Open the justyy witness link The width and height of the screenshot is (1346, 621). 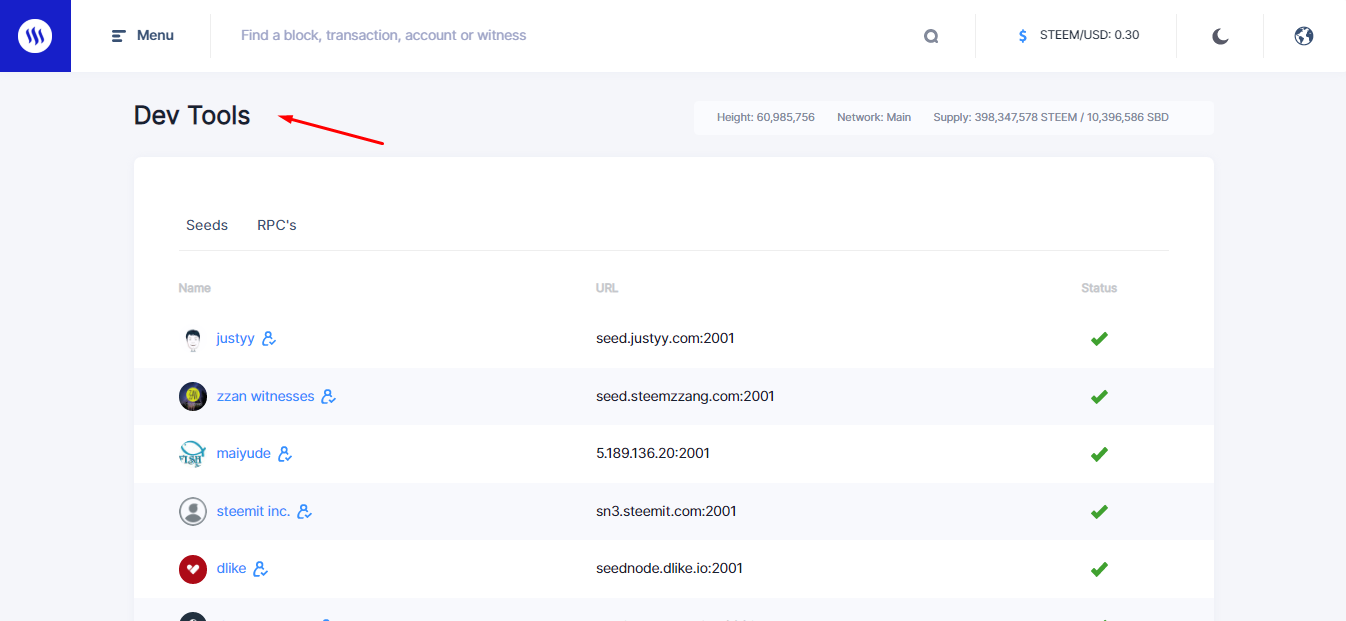[235, 338]
